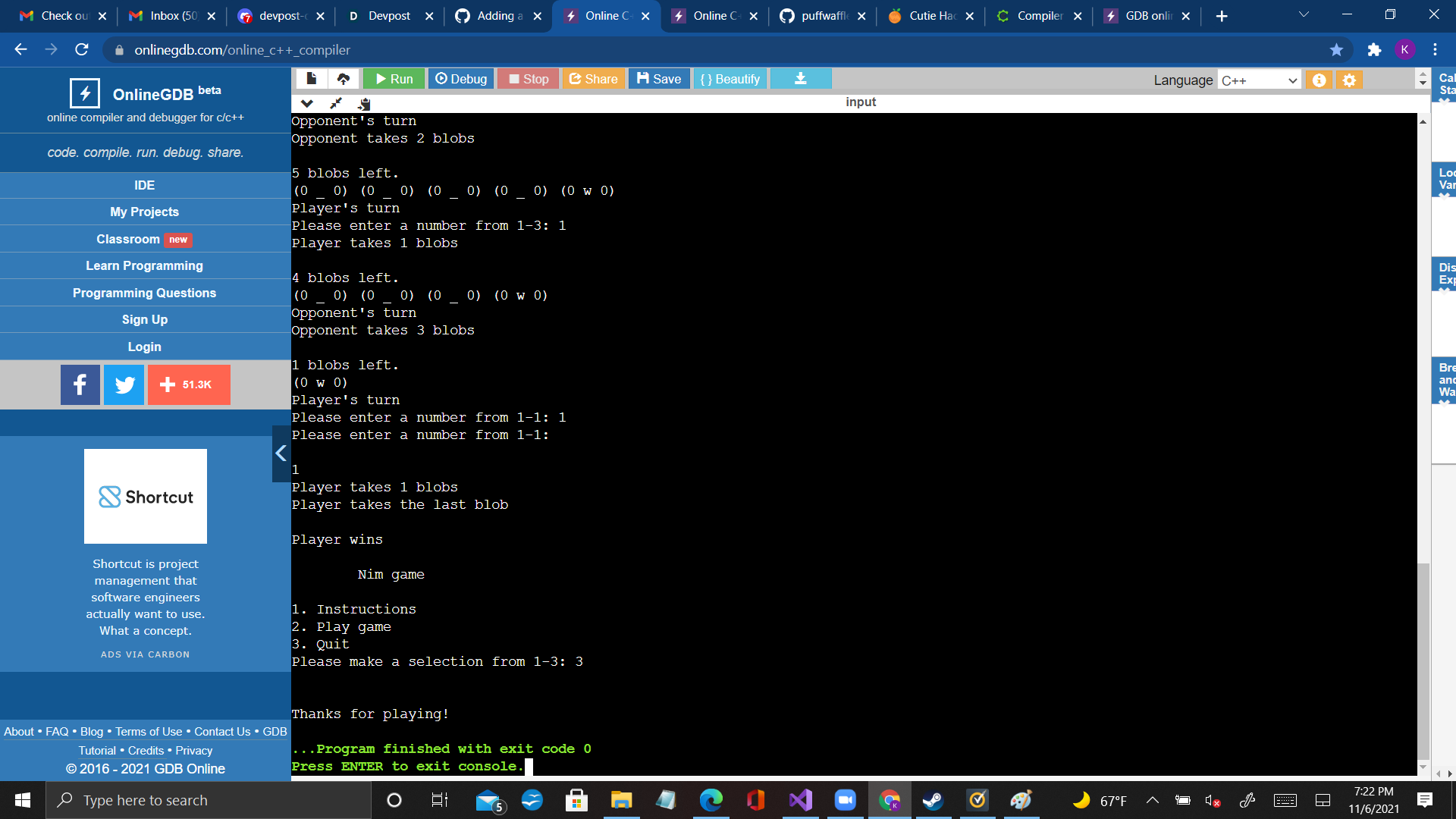Viewport: 1456px width, 819px height.
Task: Click the console shrink arrows icon
Action: [336, 103]
